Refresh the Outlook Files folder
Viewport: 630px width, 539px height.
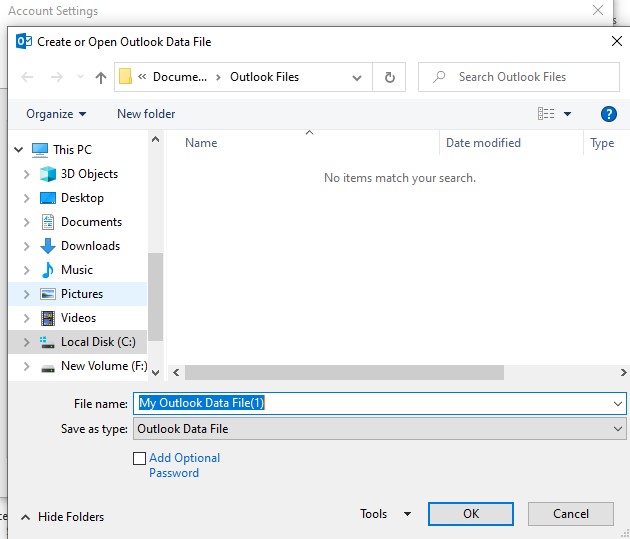(x=389, y=77)
